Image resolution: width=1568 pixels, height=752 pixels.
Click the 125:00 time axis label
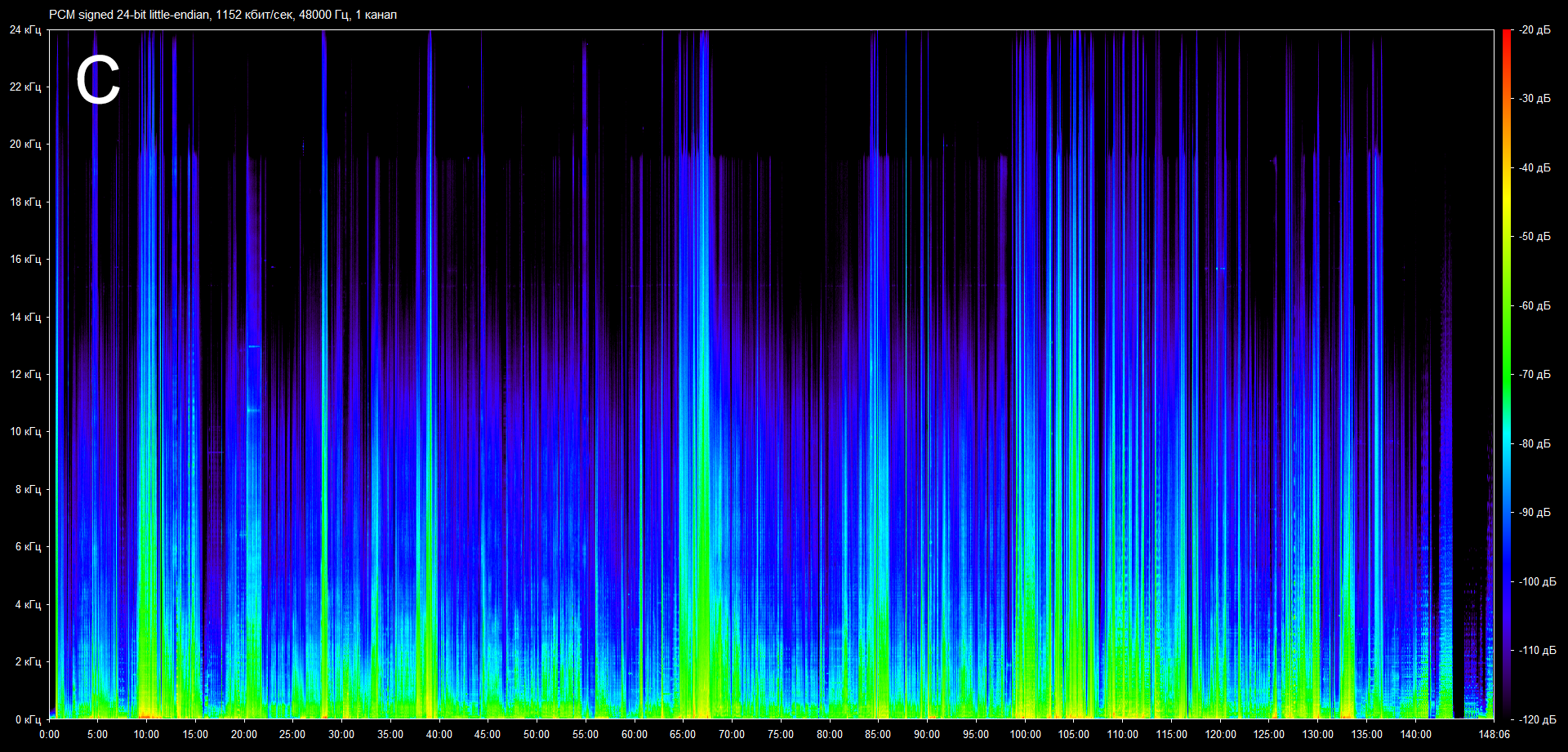point(1268,734)
